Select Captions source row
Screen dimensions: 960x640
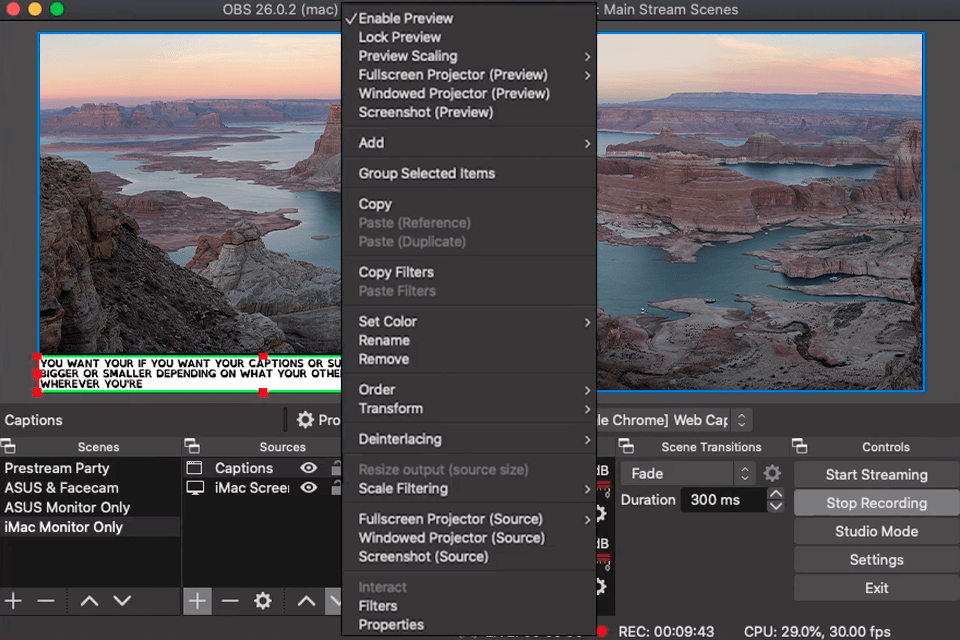pyautogui.click(x=262, y=468)
